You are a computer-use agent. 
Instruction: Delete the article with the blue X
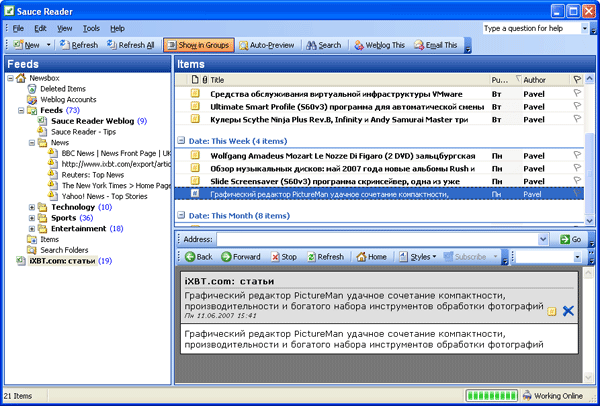pos(568,311)
